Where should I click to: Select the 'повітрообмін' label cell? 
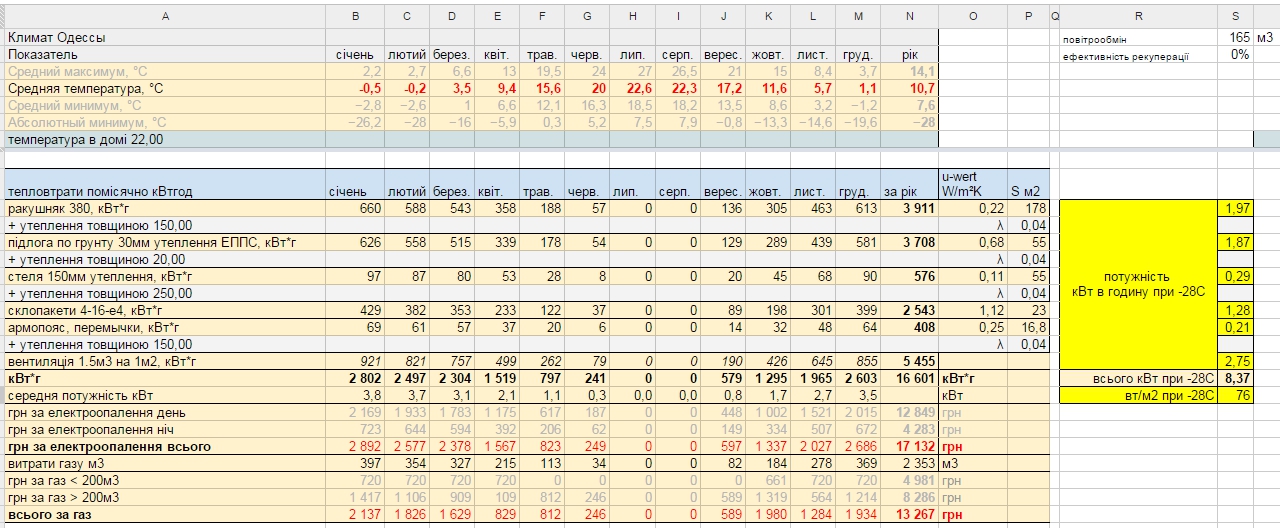[x=1138, y=37]
